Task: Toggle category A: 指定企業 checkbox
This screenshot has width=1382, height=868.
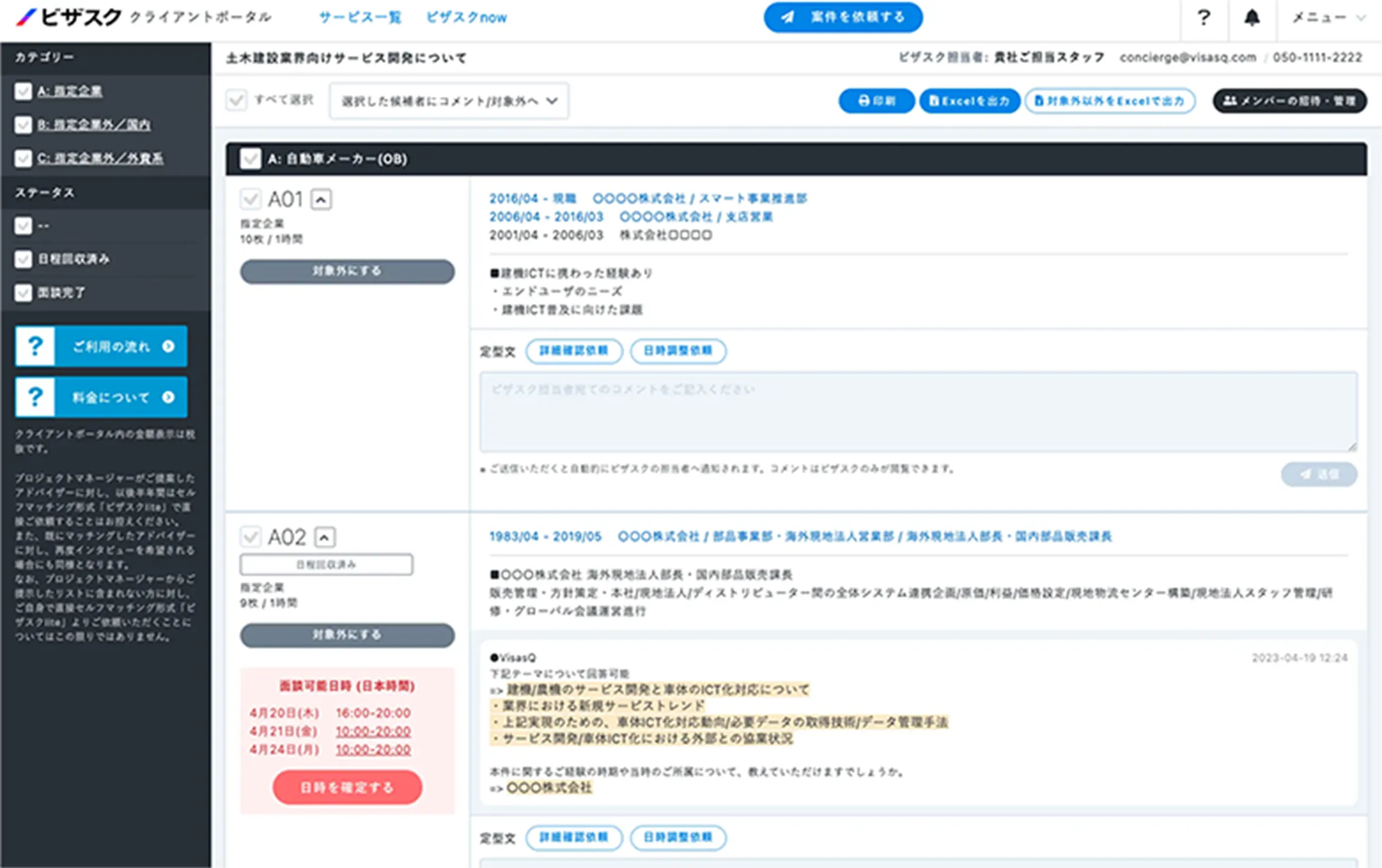Action: coord(23,92)
